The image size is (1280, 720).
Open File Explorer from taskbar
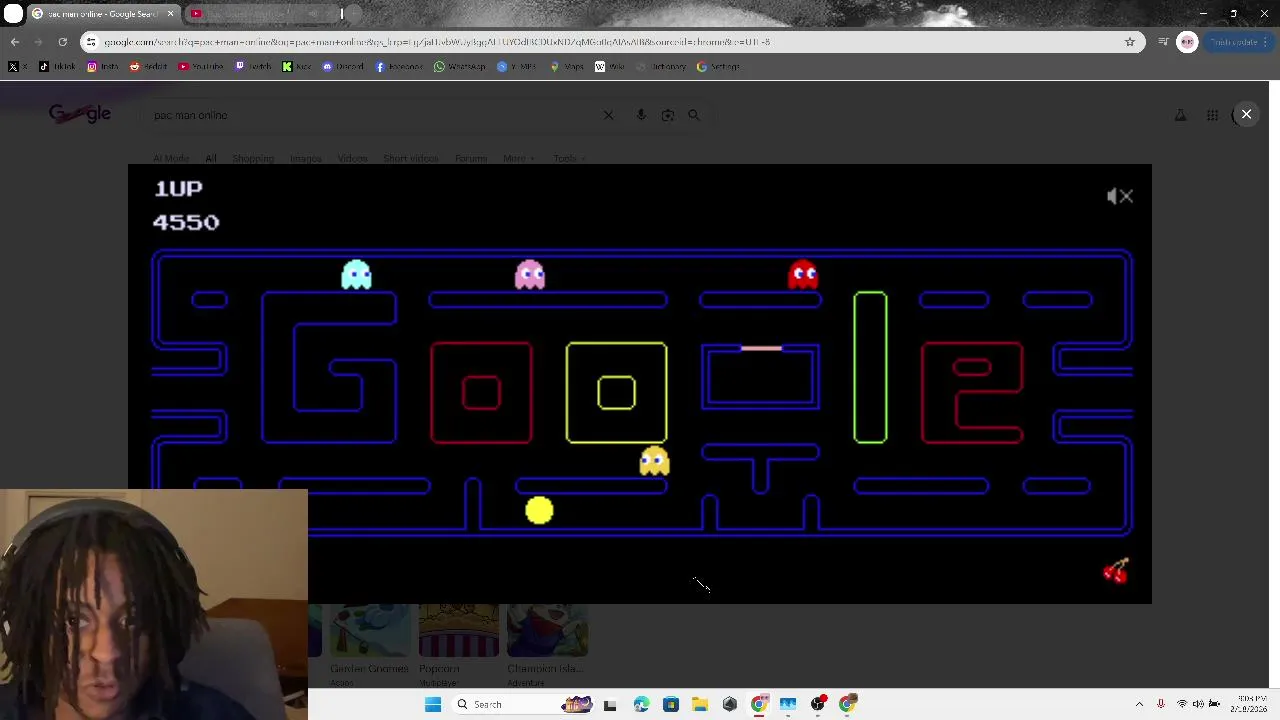coord(699,704)
